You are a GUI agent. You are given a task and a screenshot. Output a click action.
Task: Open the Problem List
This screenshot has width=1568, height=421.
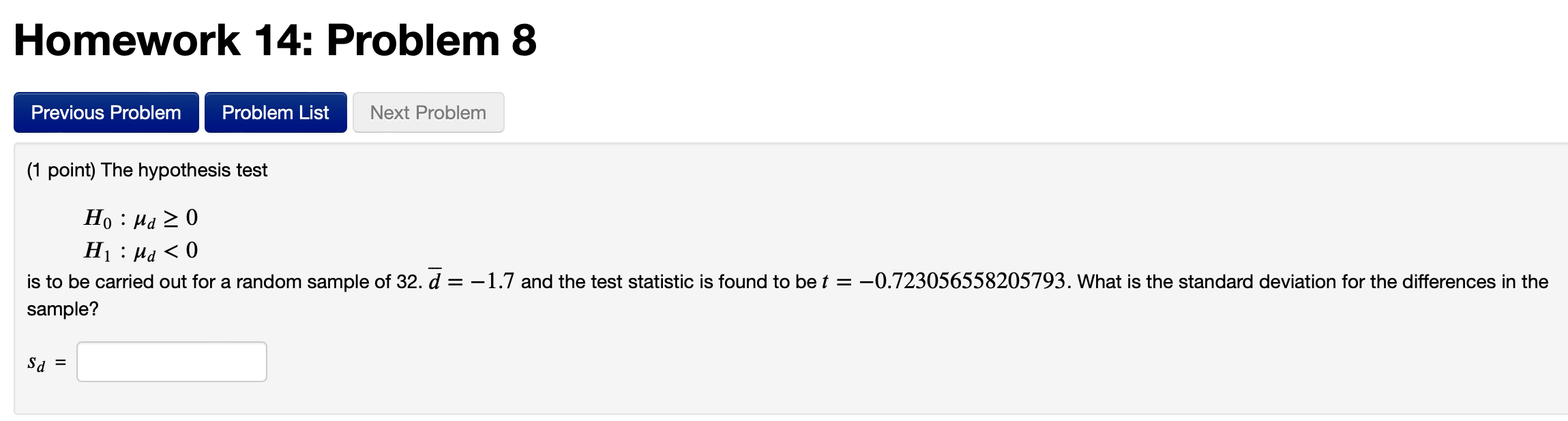click(275, 112)
